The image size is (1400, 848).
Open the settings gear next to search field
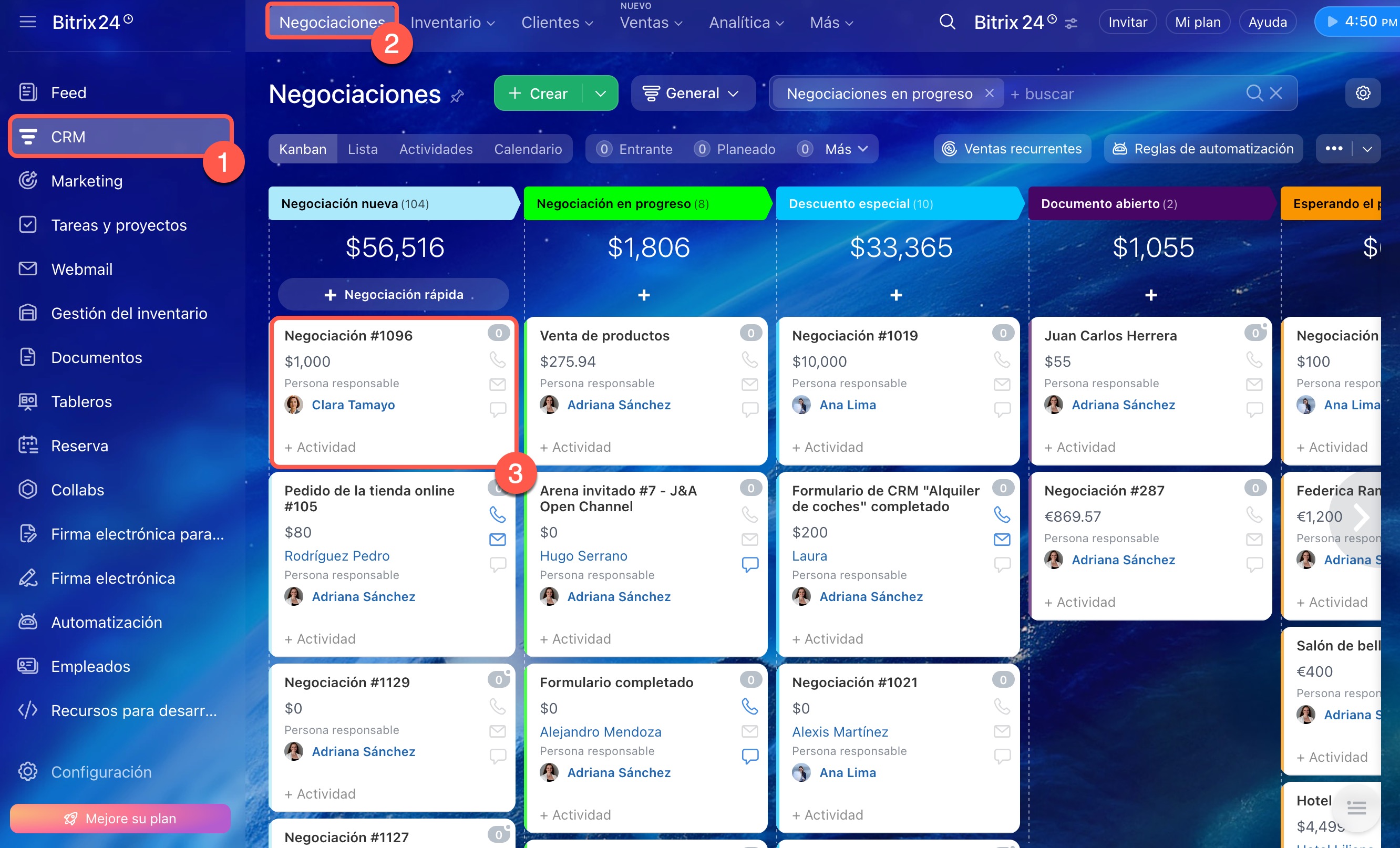click(1363, 93)
